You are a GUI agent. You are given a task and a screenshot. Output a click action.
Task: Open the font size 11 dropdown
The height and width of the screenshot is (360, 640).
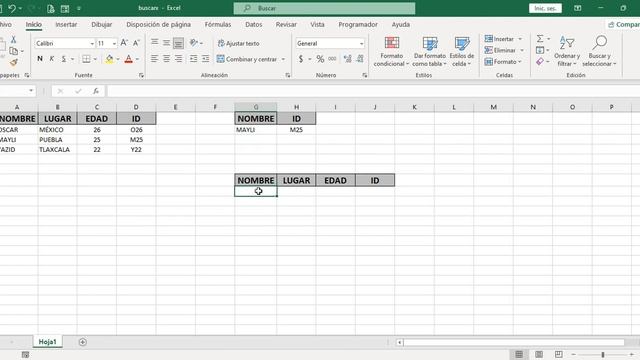(114, 43)
